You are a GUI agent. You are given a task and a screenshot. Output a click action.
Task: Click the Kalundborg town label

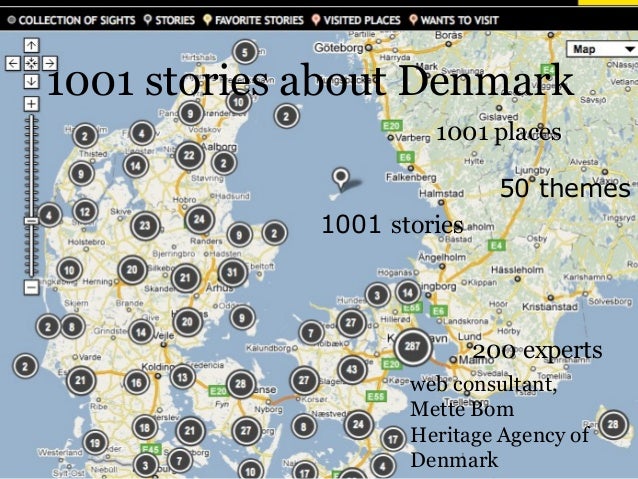(269, 348)
